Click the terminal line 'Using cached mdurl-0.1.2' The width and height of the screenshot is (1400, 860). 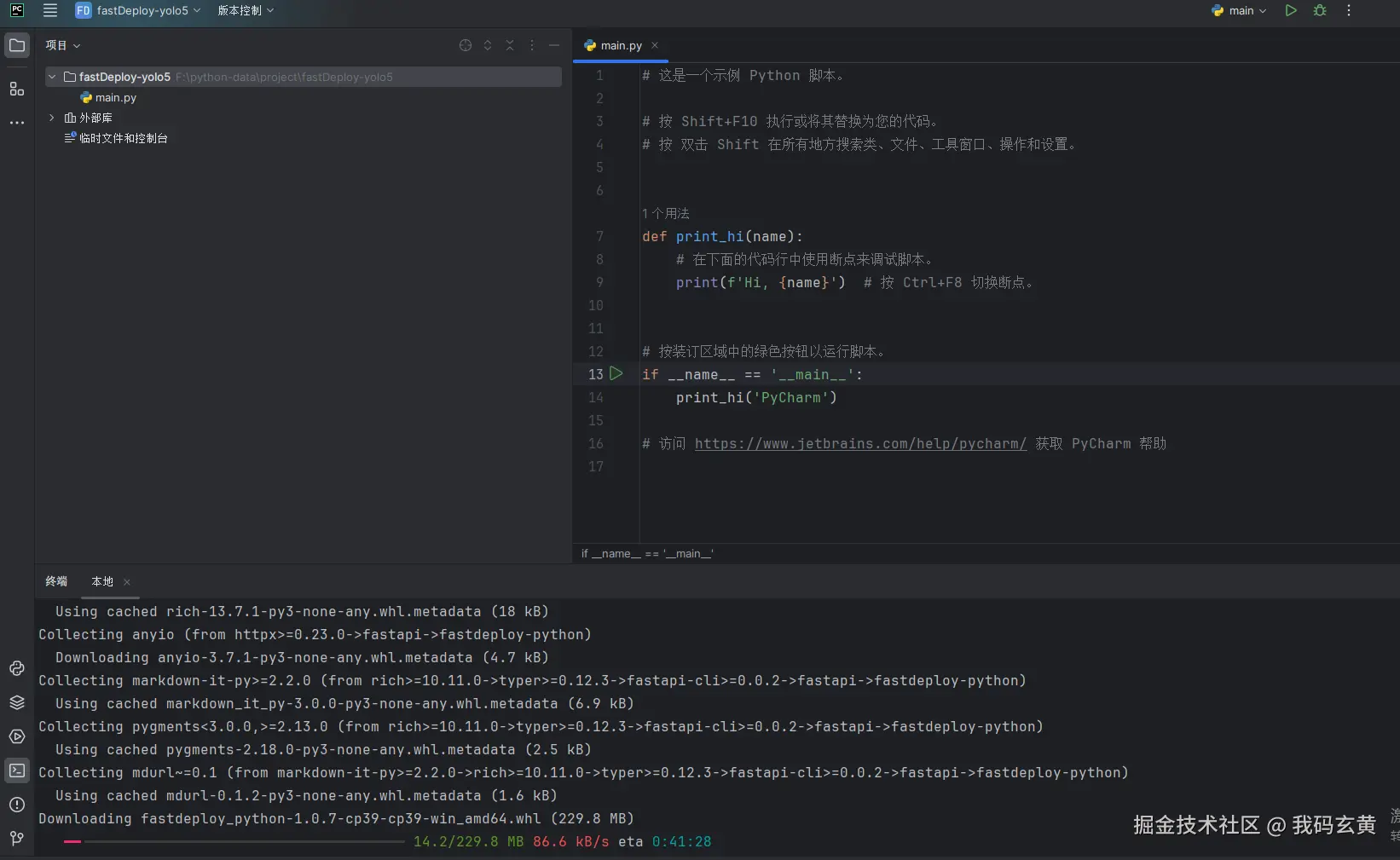click(x=306, y=795)
